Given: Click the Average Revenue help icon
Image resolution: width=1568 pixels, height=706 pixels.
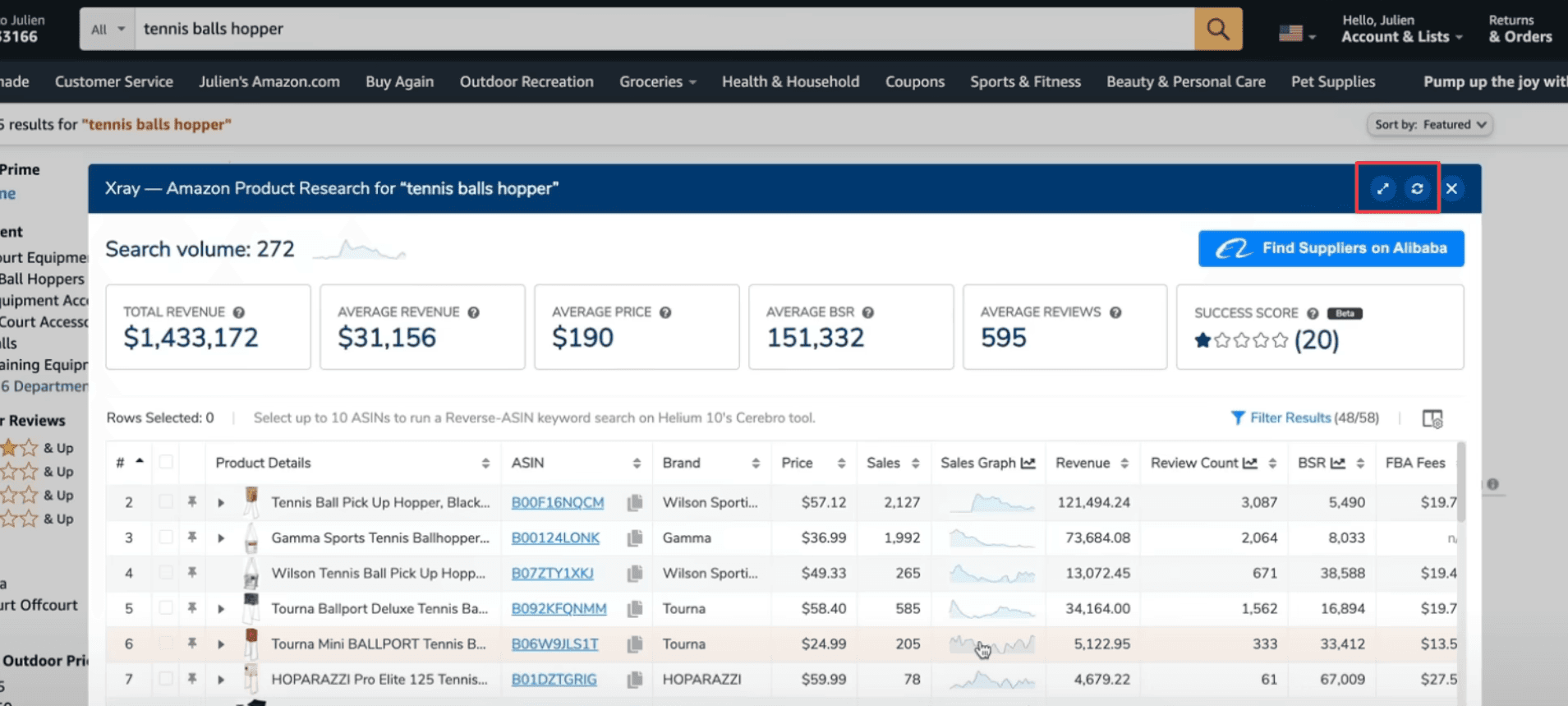Looking at the screenshot, I should (x=474, y=312).
